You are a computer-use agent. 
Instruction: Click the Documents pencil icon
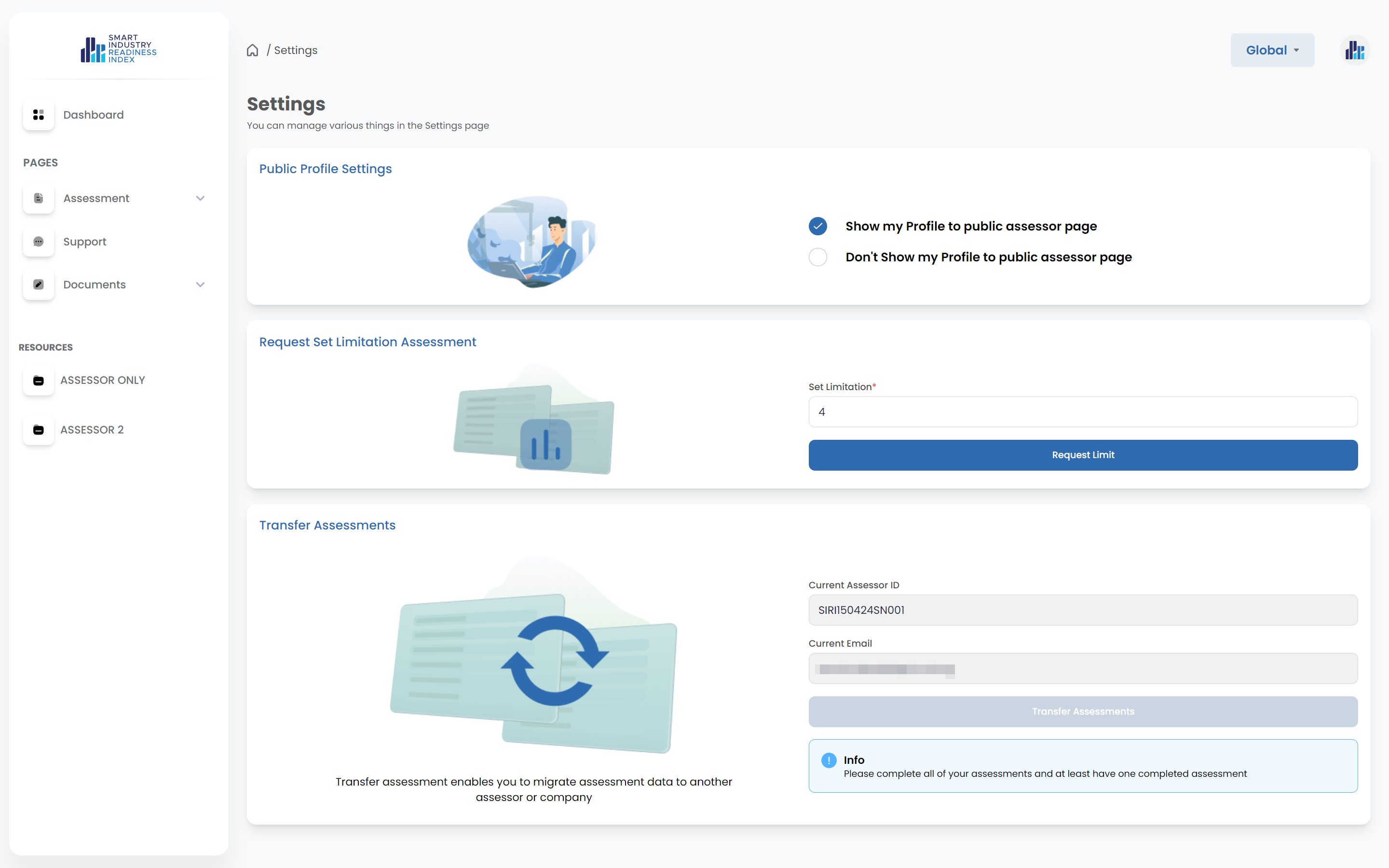[39, 285]
